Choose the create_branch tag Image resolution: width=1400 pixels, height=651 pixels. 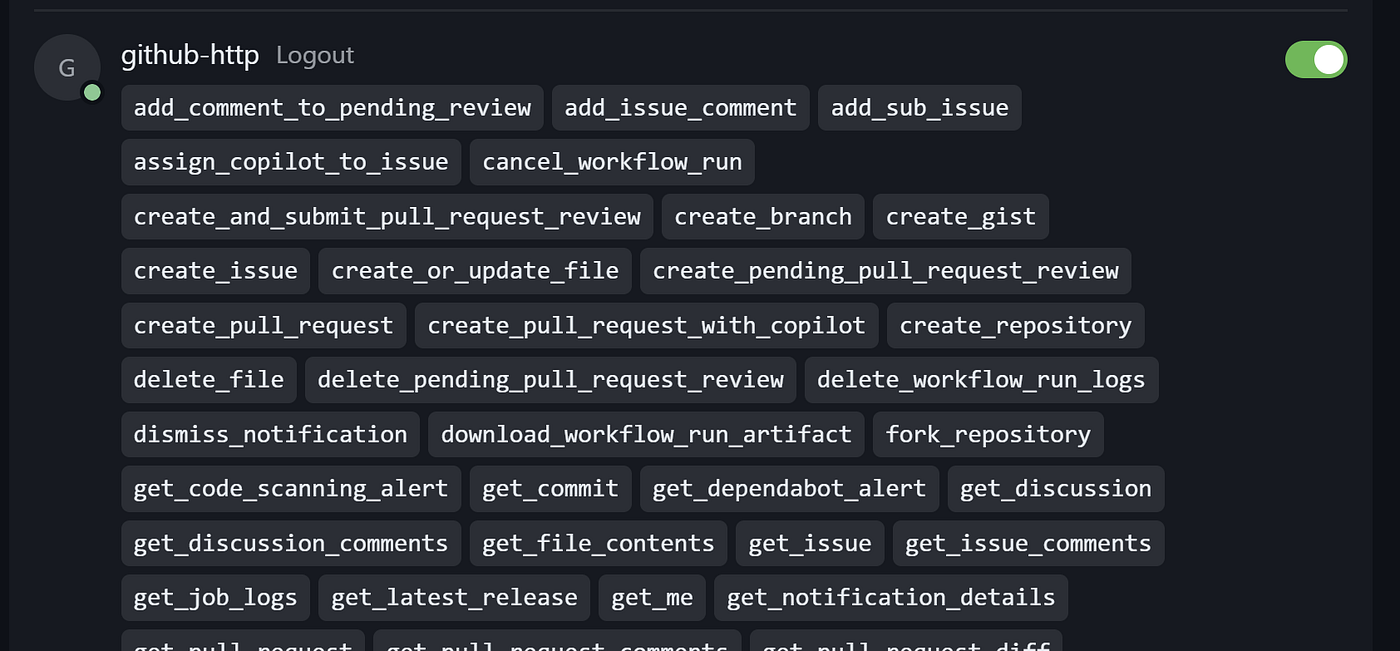coord(763,217)
